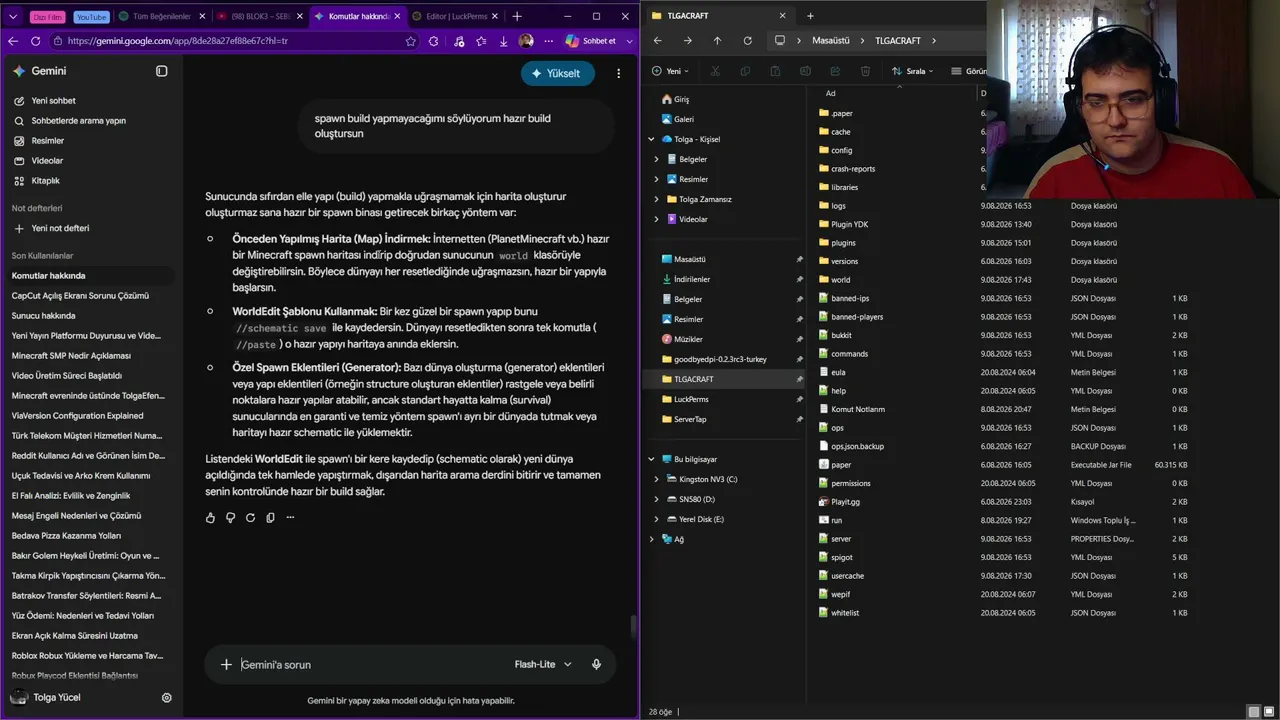Viewport: 1280px width, 720px height.
Task: Click the Gemini'a sorun prompt field
Action: [x=370, y=664]
